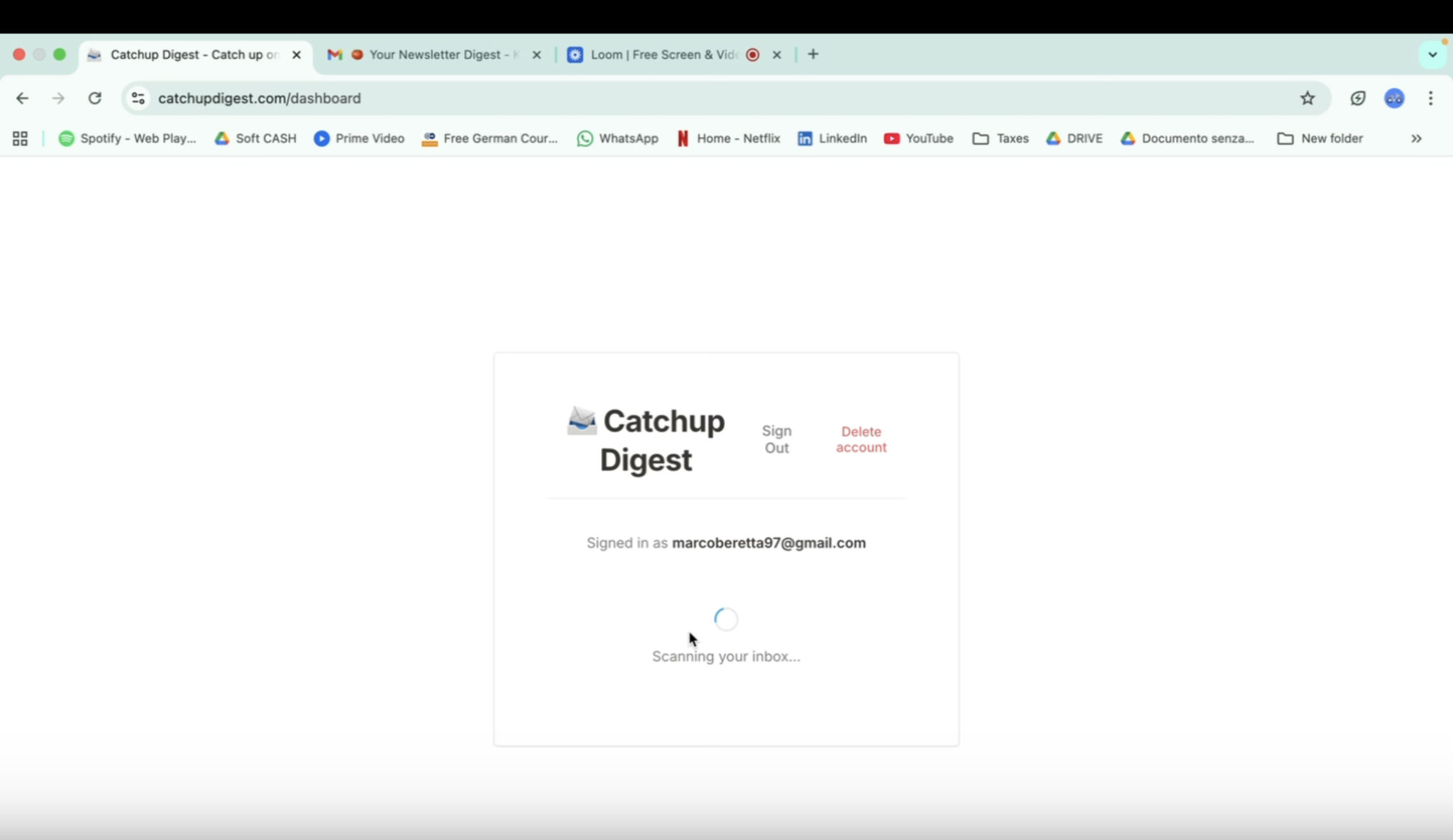
Task: Open the LinkedIn bookmark
Action: [832, 138]
